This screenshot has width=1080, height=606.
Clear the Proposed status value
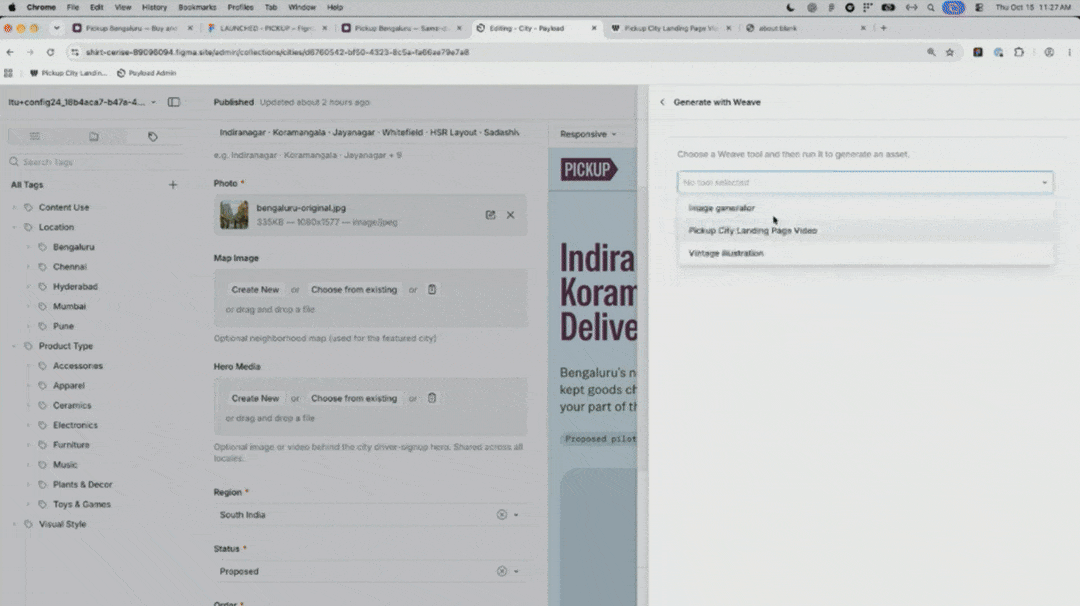[501, 571]
